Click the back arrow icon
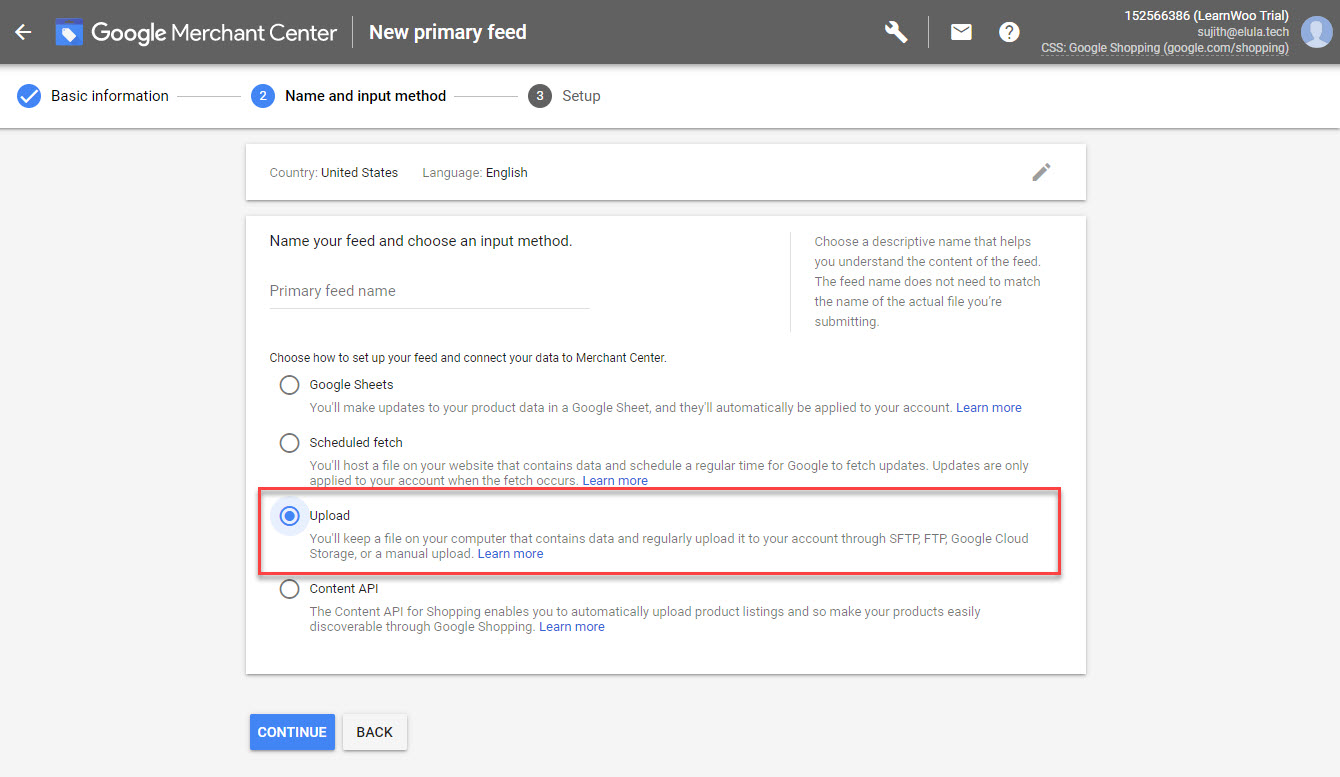Viewport: 1340px width, 777px height. tap(23, 32)
